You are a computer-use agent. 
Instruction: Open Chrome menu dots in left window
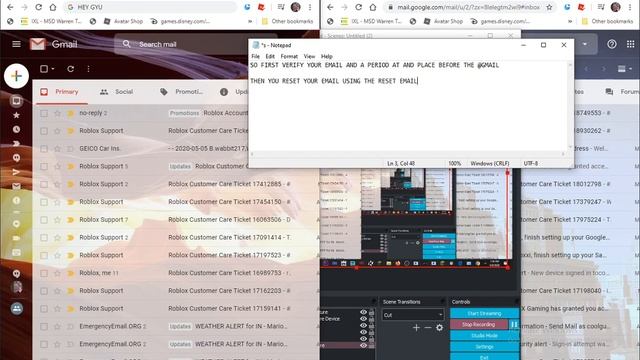click(310, 7)
